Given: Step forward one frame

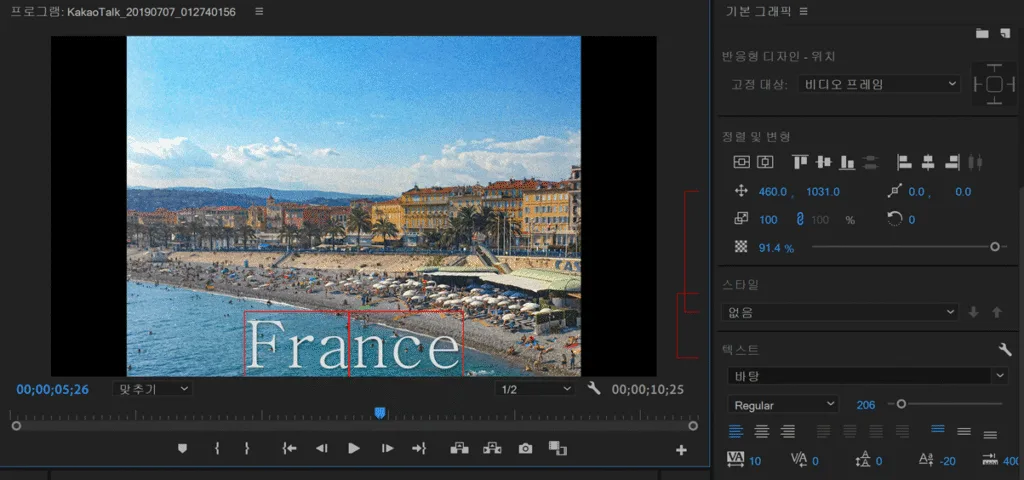Looking at the screenshot, I should [387, 448].
